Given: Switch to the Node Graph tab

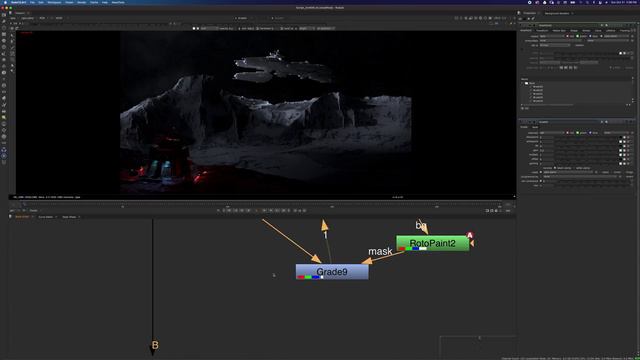Looking at the screenshot, I should click(x=22, y=217).
